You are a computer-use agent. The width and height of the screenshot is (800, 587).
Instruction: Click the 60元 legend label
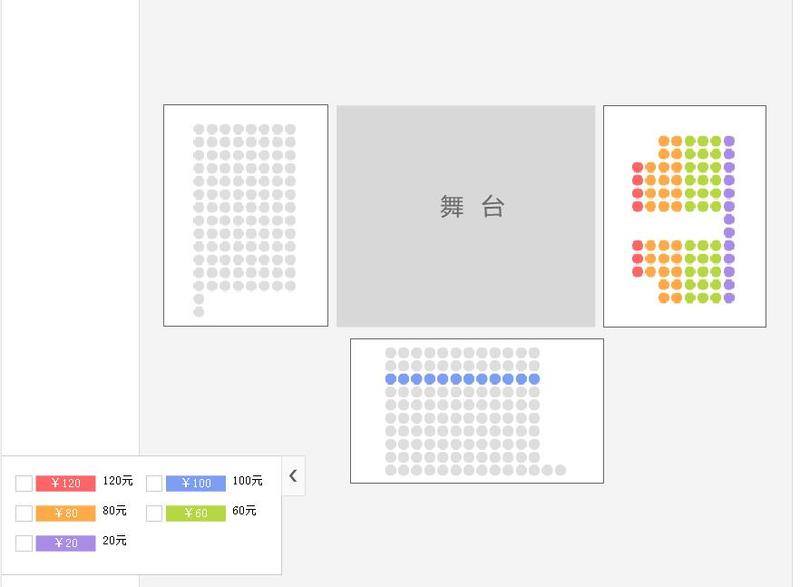pyautogui.click(x=245, y=511)
